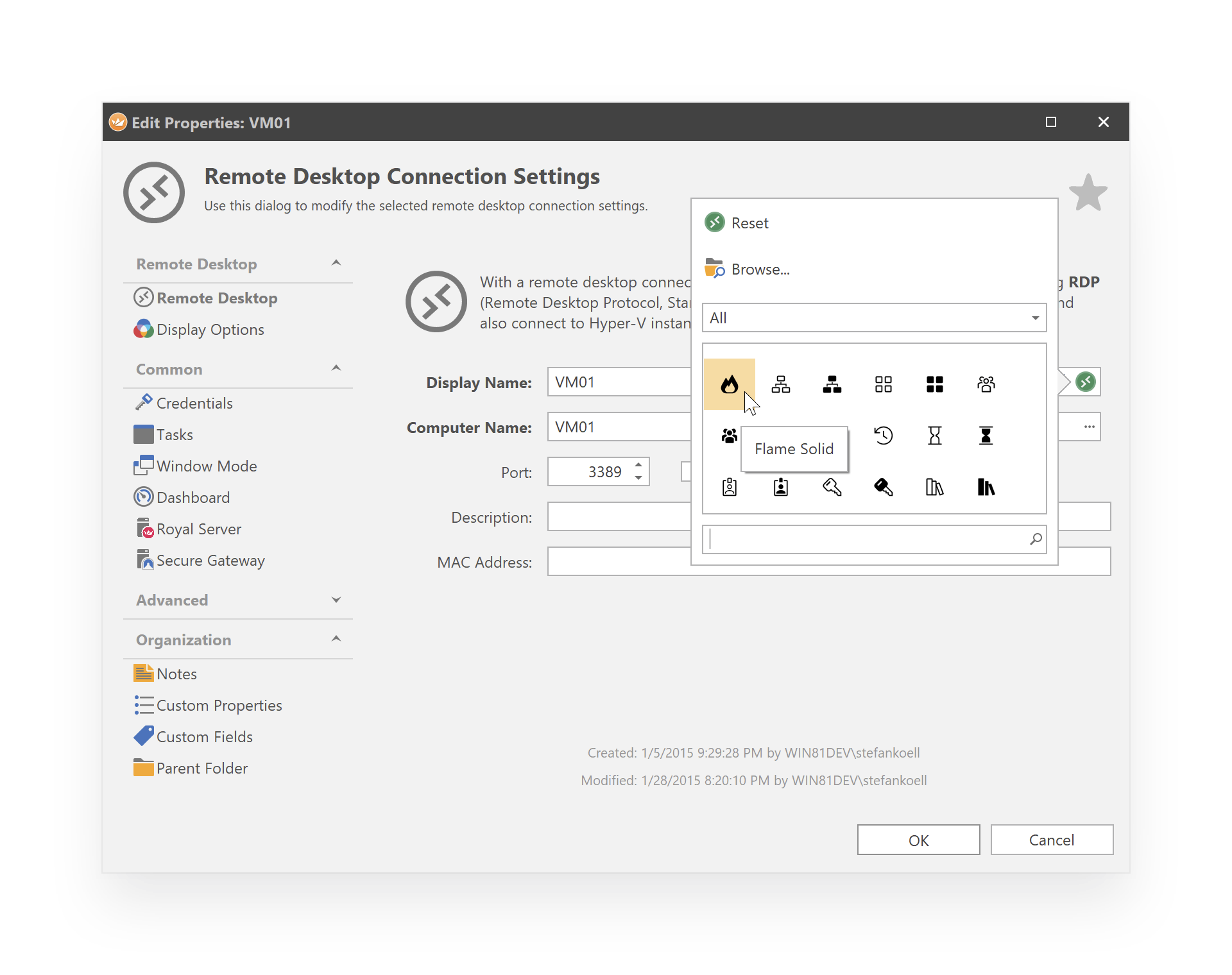Focus the MAC Address field
Image resolution: width=1232 pixels, height=975 pixels.
pyautogui.click(x=619, y=562)
